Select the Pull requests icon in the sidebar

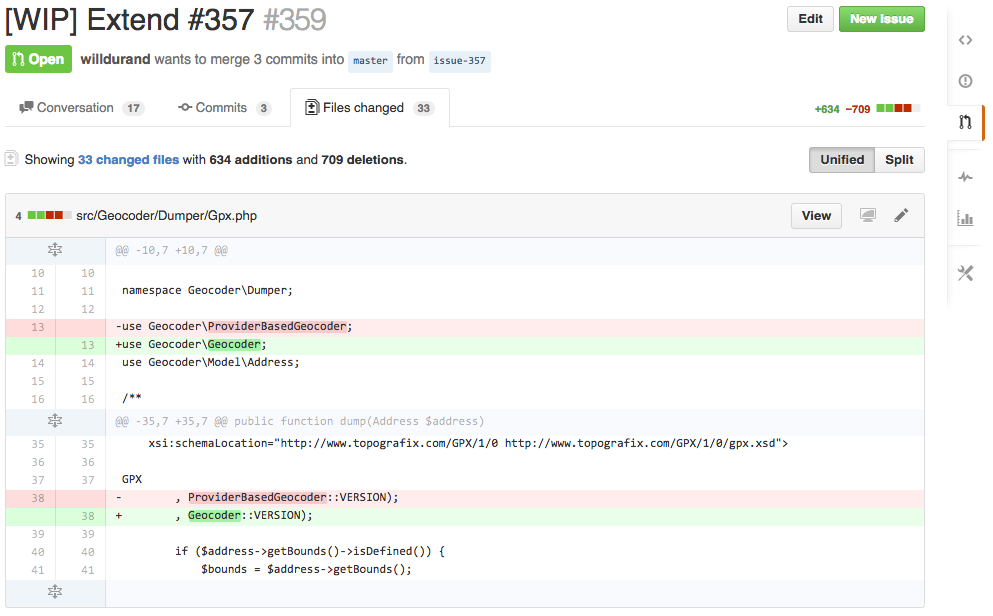click(x=963, y=122)
